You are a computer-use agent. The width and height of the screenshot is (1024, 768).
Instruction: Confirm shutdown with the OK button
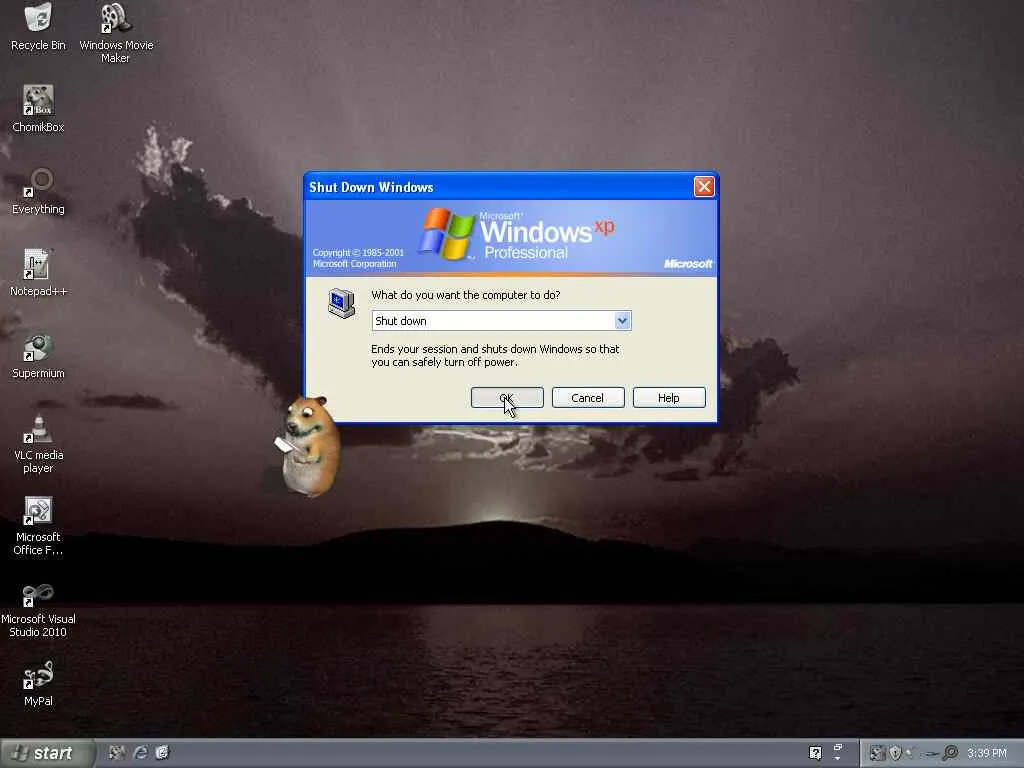tap(507, 398)
